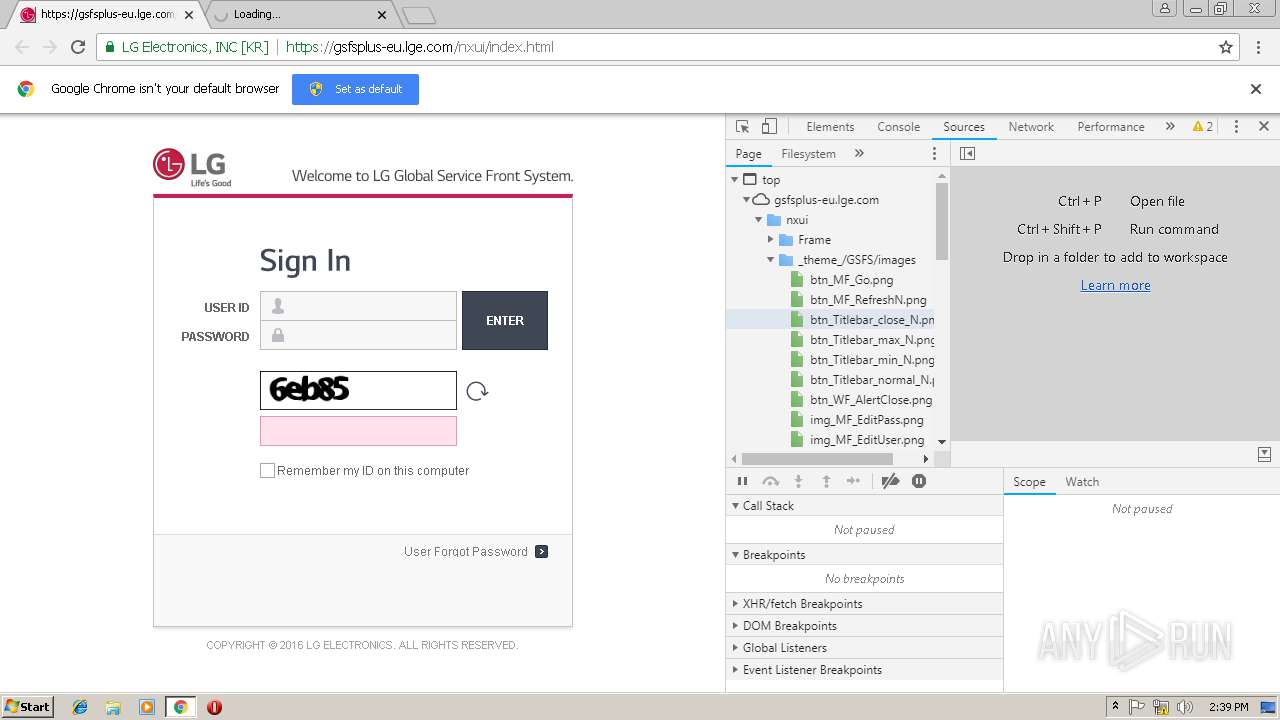1280x720 pixels.
Task: Click the volume icon in system tray
Action: click(1185, 707)
